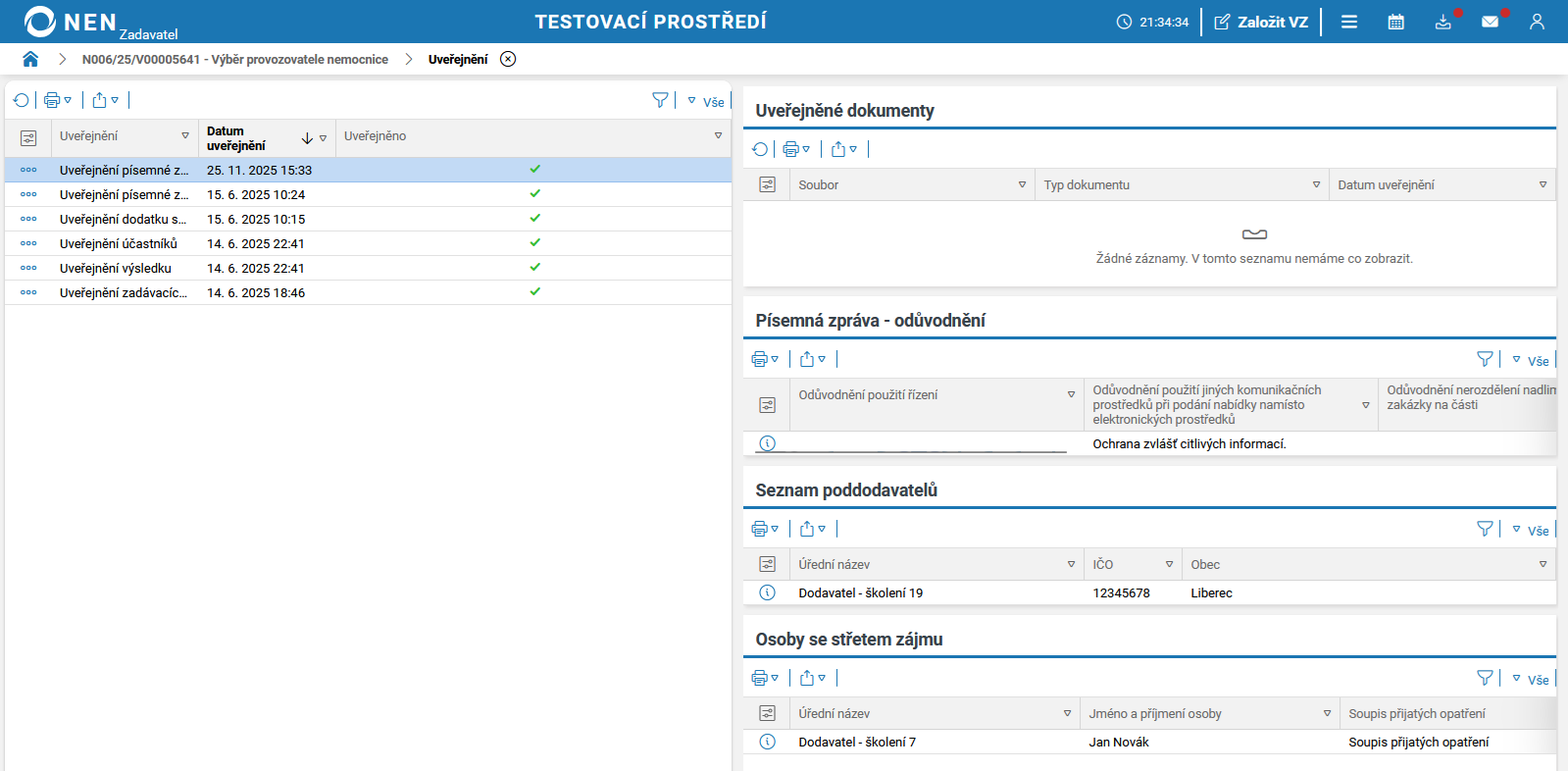Viewport: 1568px width, 771px height.
Task: Go to N006/25/V00005641 breadcrumb
Action: 234,60
